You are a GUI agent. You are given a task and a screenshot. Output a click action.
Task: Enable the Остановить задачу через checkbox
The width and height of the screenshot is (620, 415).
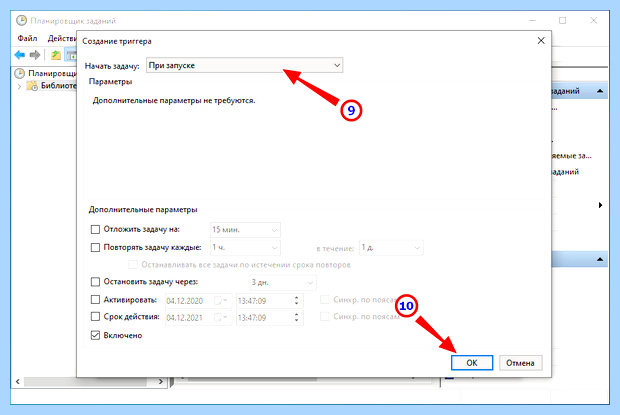click(x=95, y=282)
